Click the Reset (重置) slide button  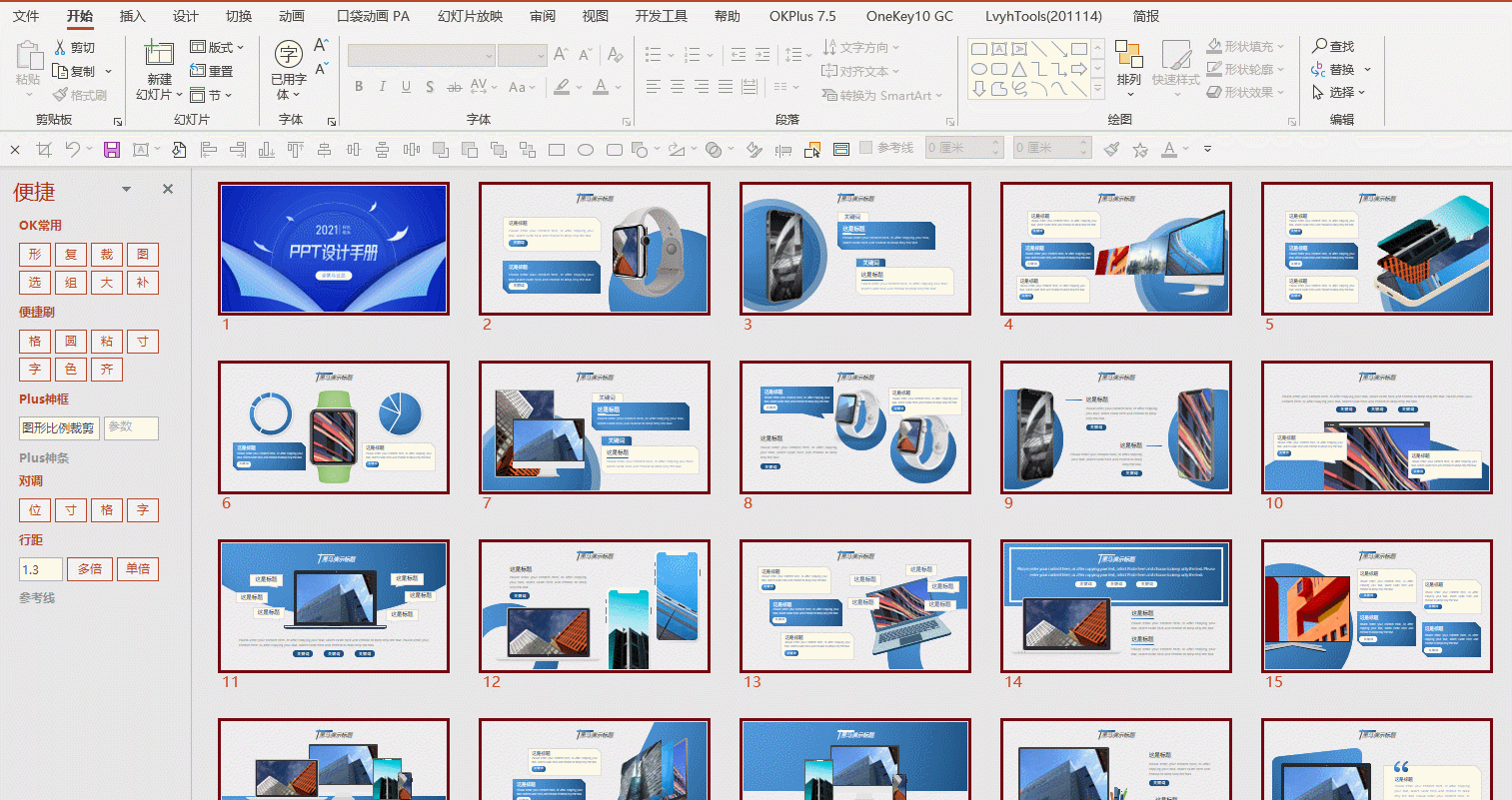(211, 71)
